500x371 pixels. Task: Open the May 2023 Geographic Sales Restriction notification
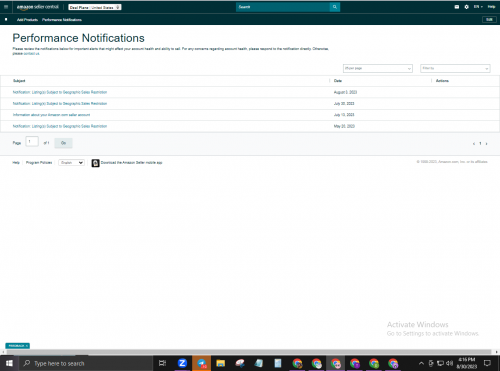tap(60, 126)
